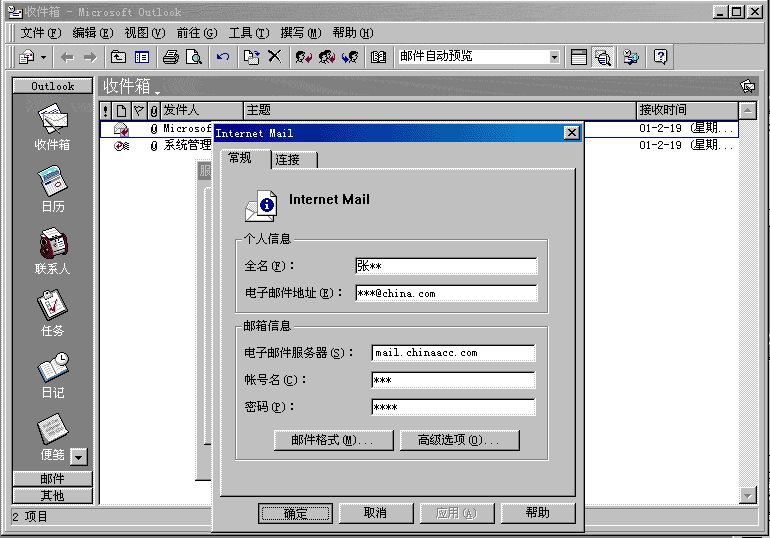
Task: Close the Internet Mail dialog
Action: [x=572, y=133]
